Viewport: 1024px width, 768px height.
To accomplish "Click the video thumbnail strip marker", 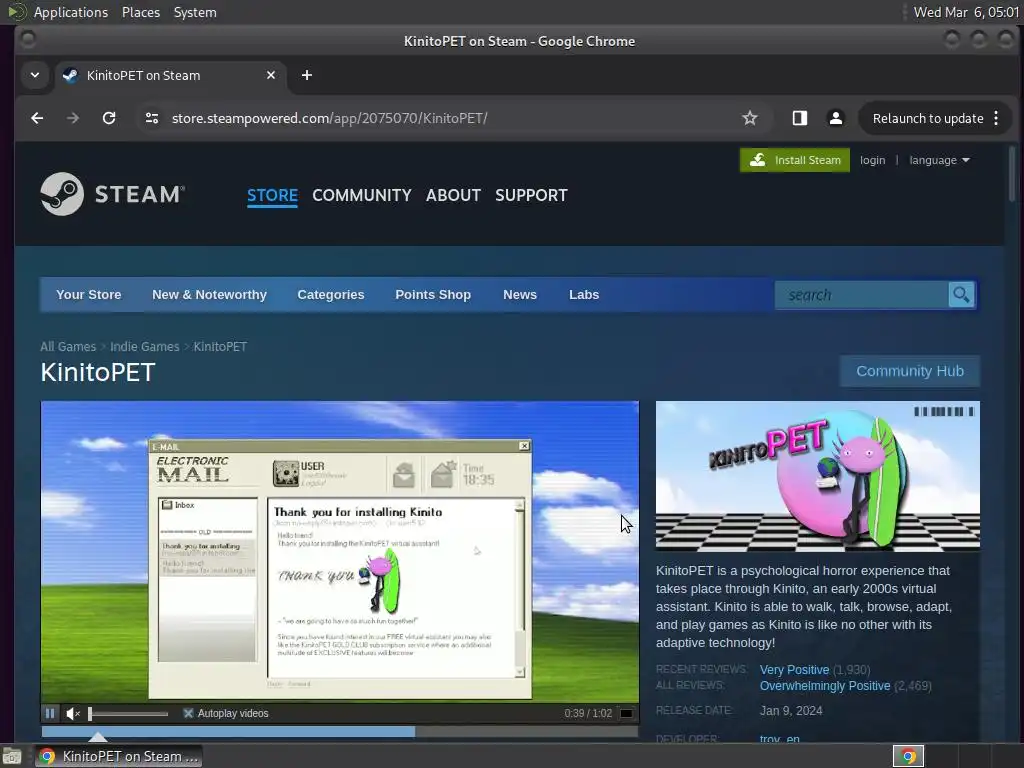I will 98,737.
